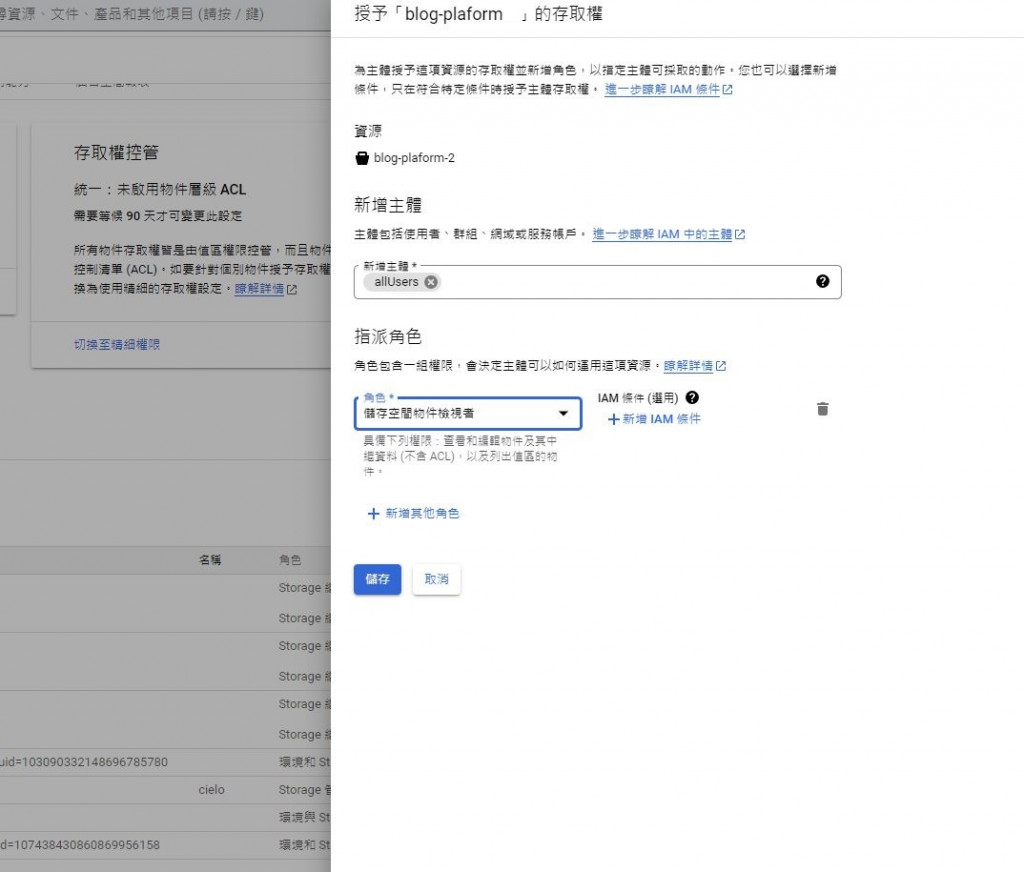Click the 指派角色 section heading
The width and height of the screenshot is (1024, 872).
[x=388, y=336]
